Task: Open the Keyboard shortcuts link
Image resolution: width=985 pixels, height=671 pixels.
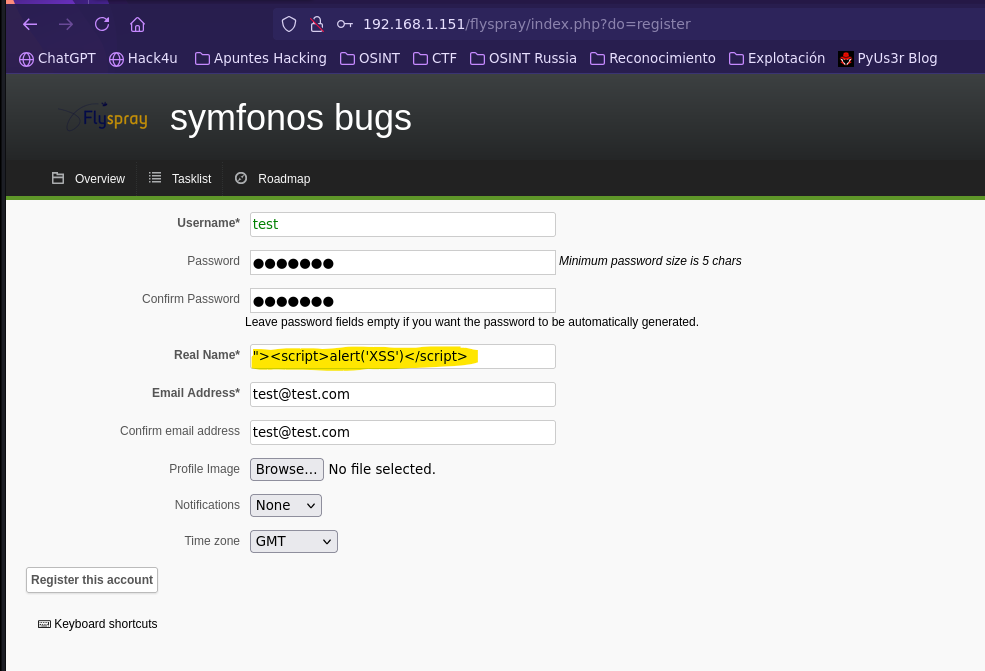Action: [x=98, y=624]
